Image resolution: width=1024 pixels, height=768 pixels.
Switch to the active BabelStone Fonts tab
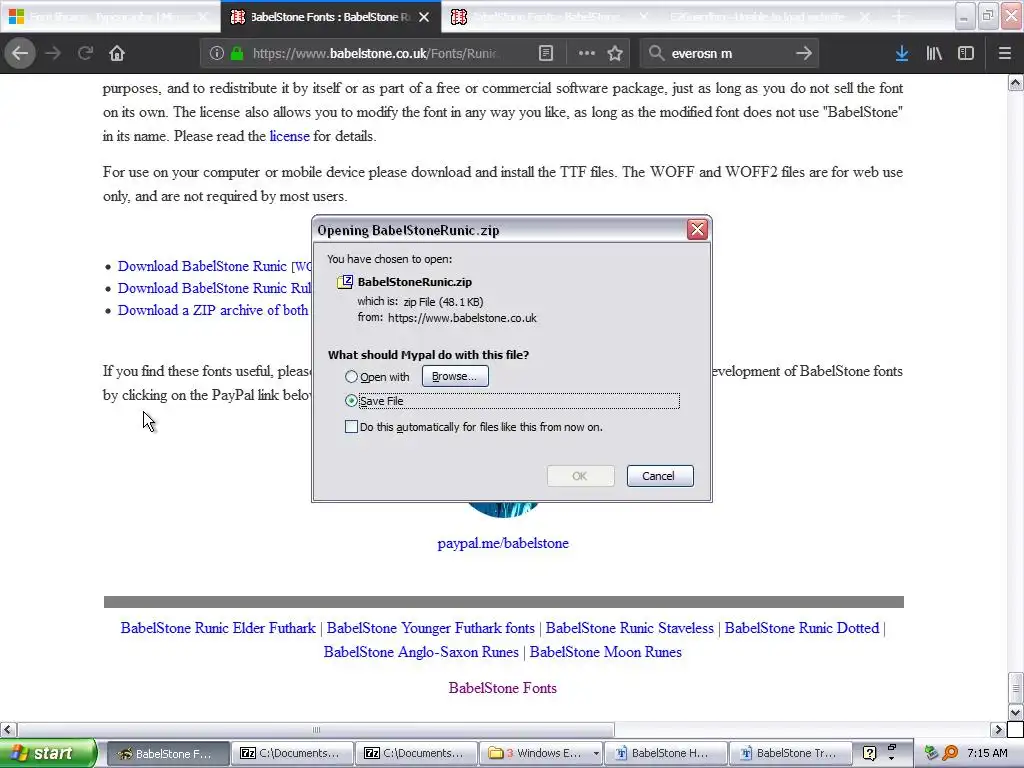click(x=330, y=17)
